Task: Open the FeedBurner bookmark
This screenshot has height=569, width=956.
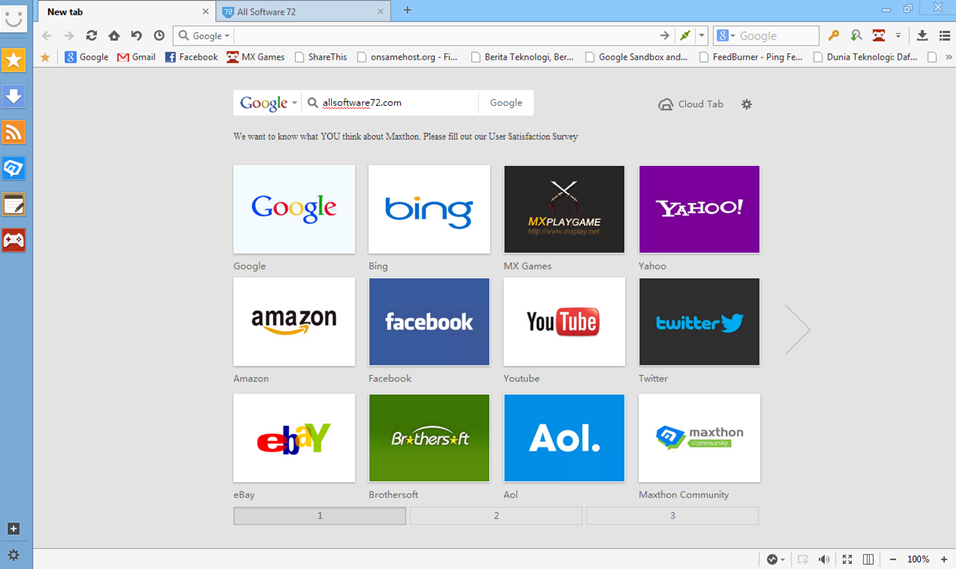Action: pos(751,57)
